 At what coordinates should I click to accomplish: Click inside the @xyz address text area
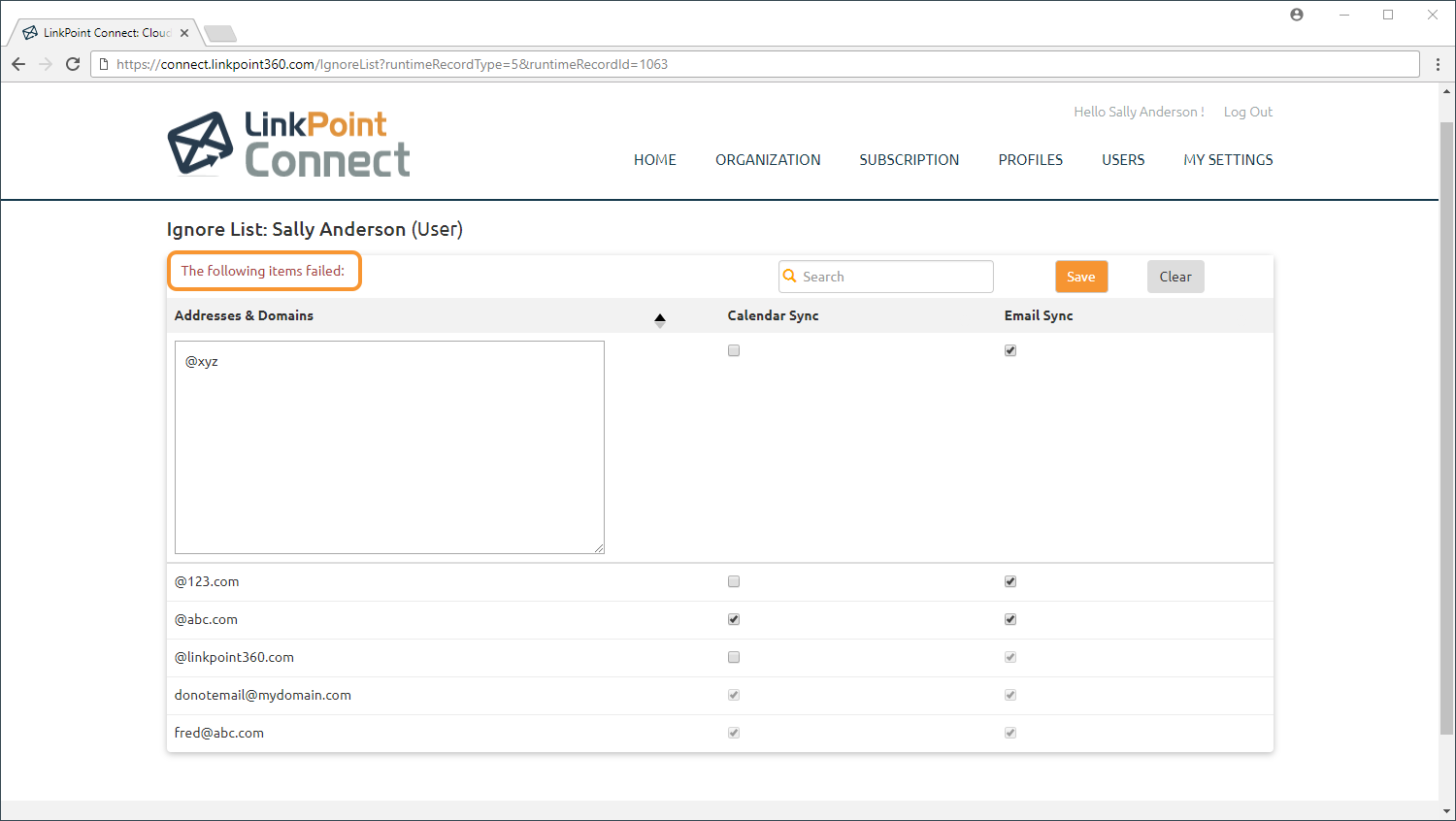click(x=389, y=446)
